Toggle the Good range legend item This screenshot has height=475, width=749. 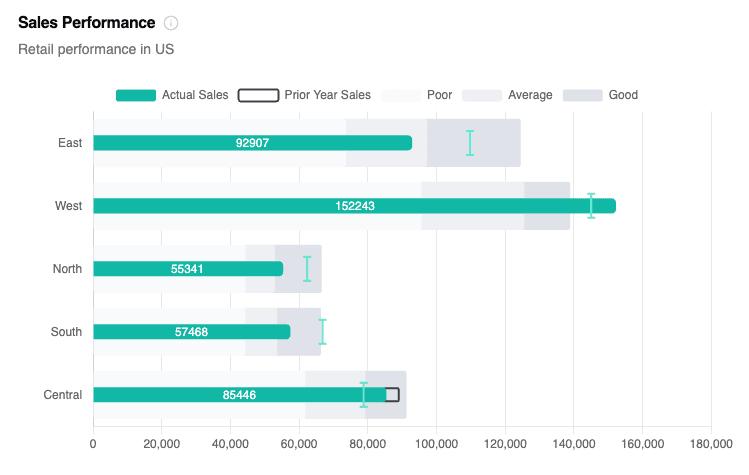click(x=622, y=95)
